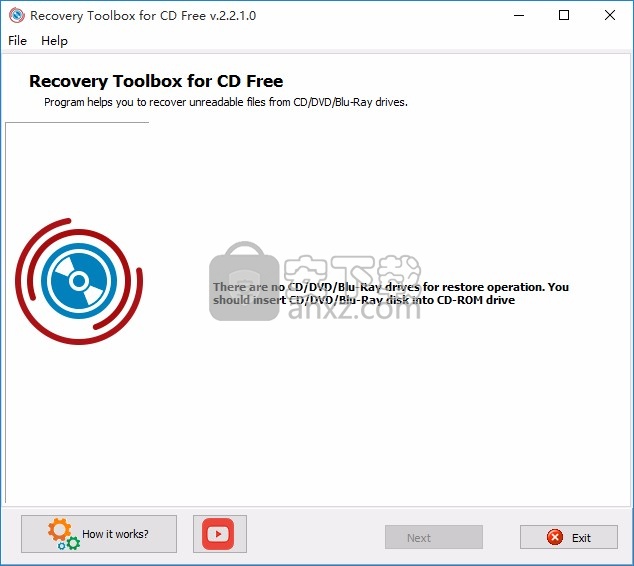This screenshot has height=566, width=634.
Task: Open the File menu
Action: (x=17, y=41)
